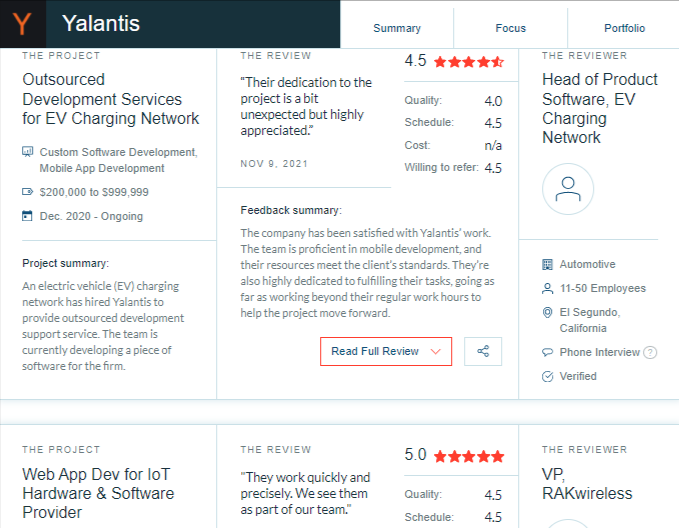Open Outsourced Development Services project title
The width and height of the screenshot is (679, 528).
tap(110, 98)
